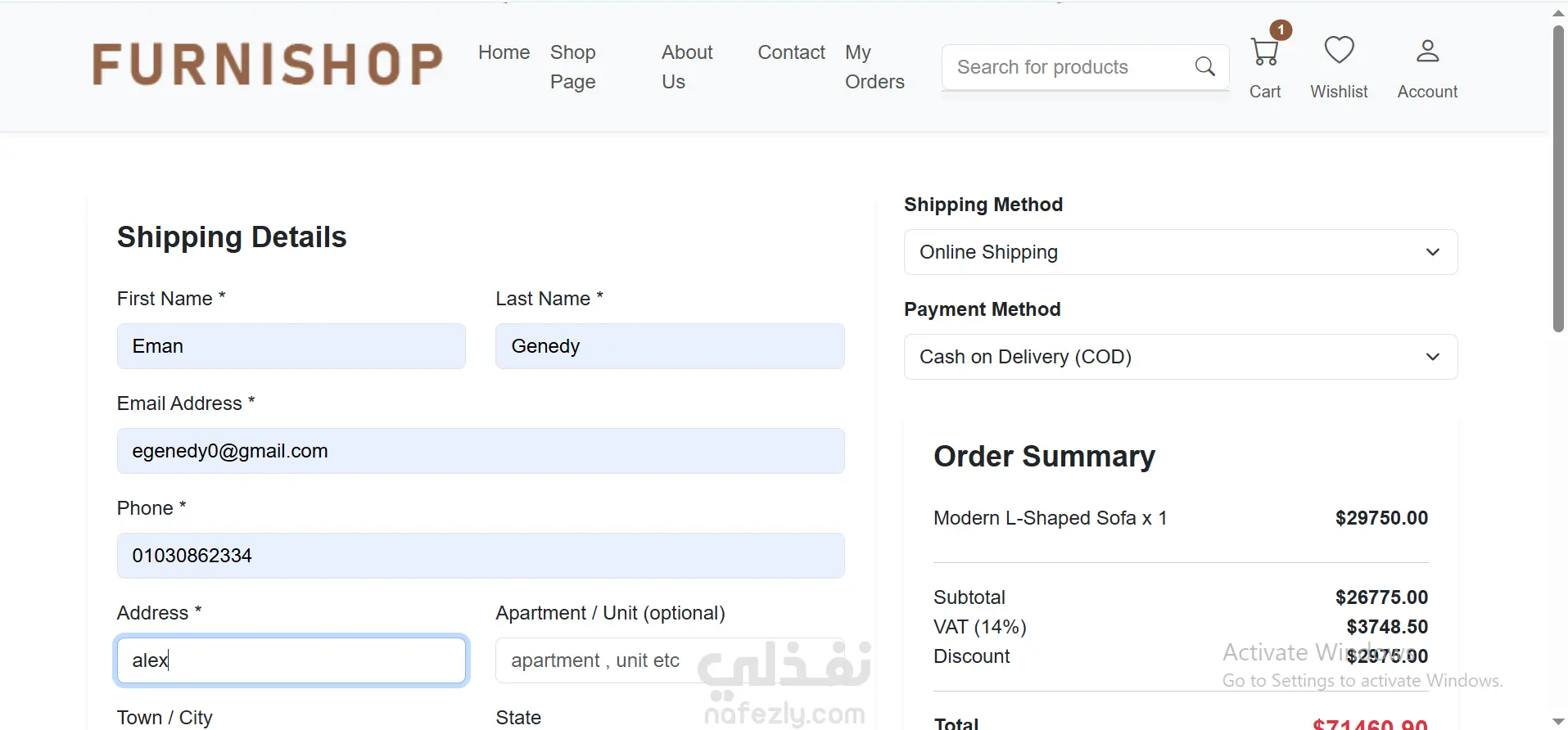View My Orders from navigation
Viewport: 1568px width, 730px height.
(x=874, y=67)
